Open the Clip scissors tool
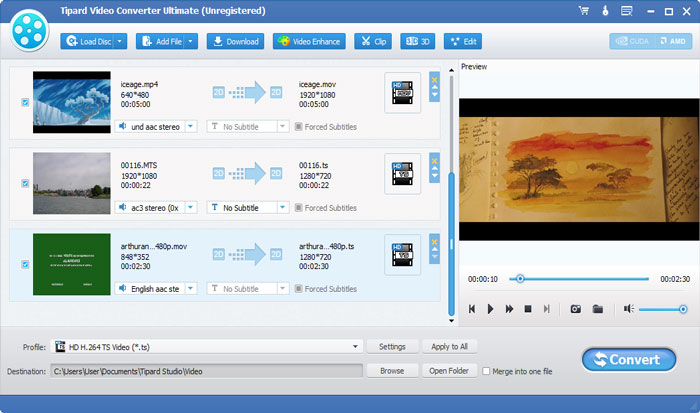 [x=373, y=42]
